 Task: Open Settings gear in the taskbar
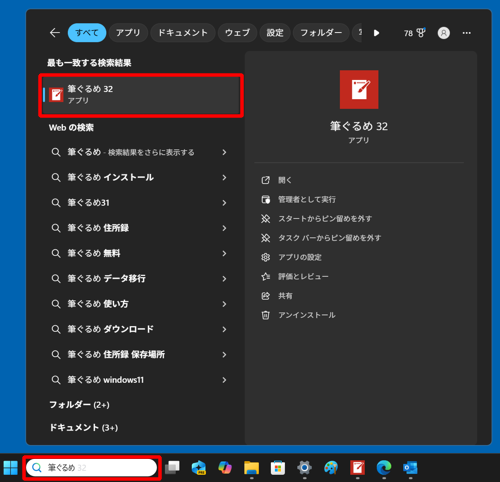[x=304, y=467]
